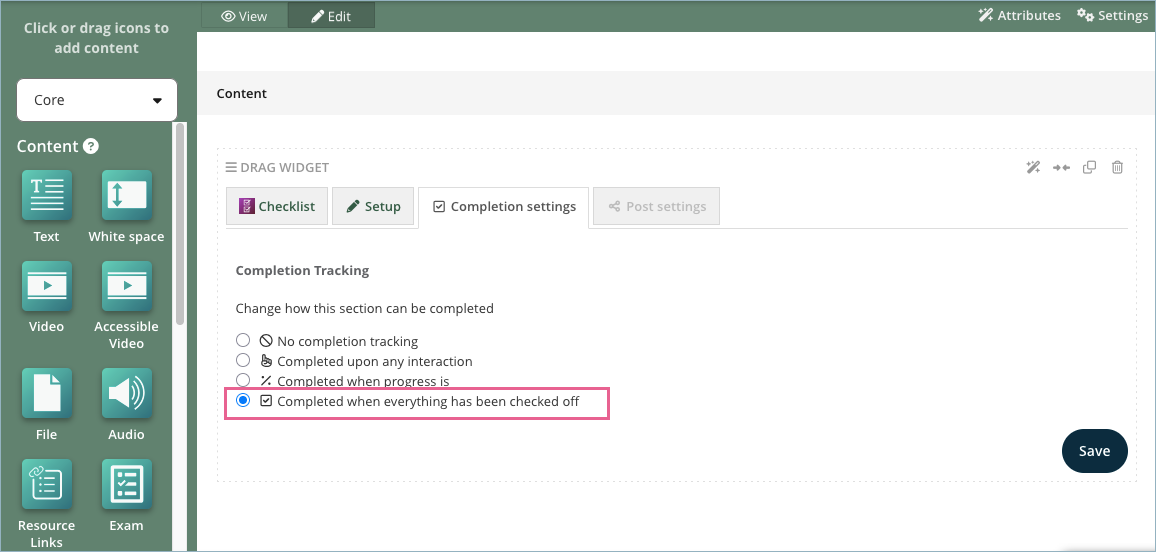Grab the DRAG WIDGET handle
The height and width of the screenshot is (552, 1156).
coord(277,167)
